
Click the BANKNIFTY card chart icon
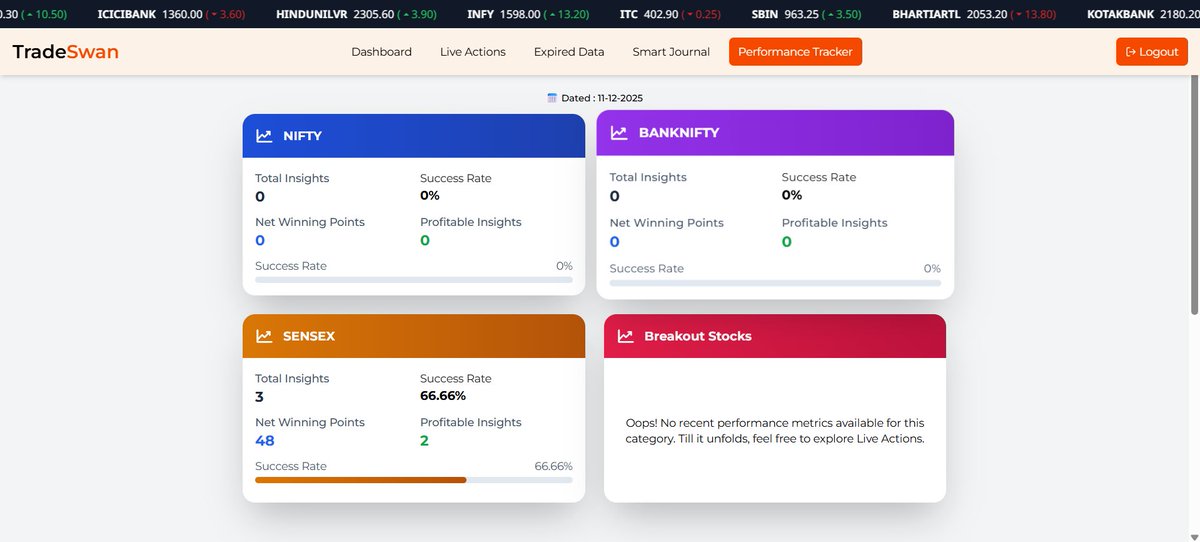tap(619, 133)
